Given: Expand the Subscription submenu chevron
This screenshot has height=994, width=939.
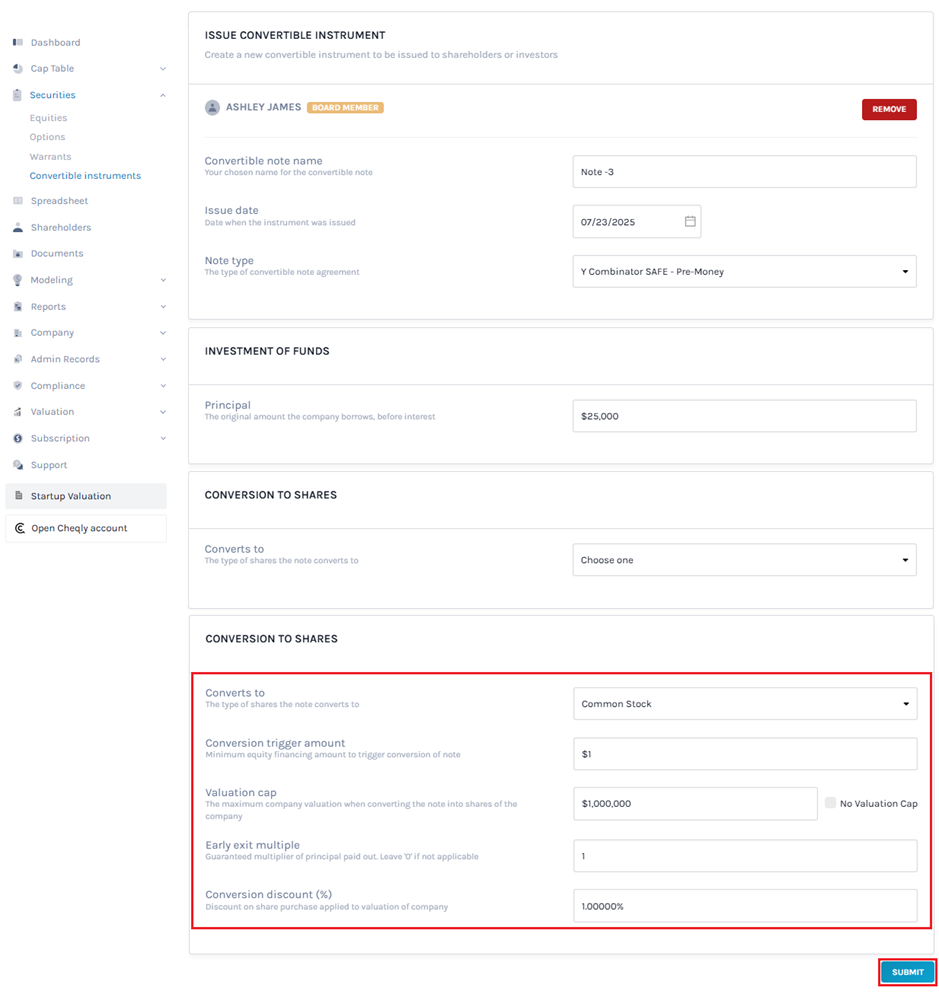Looking at the screenshot, I should click(x=163, y=439).
